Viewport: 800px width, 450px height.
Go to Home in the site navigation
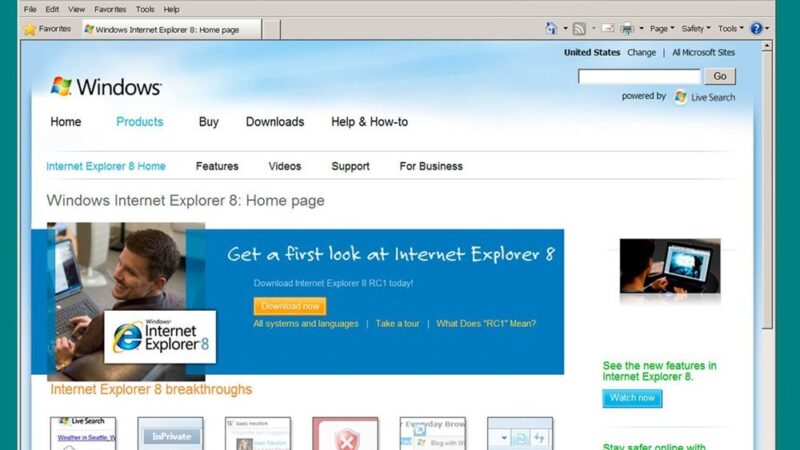click(x=66, y=122)
